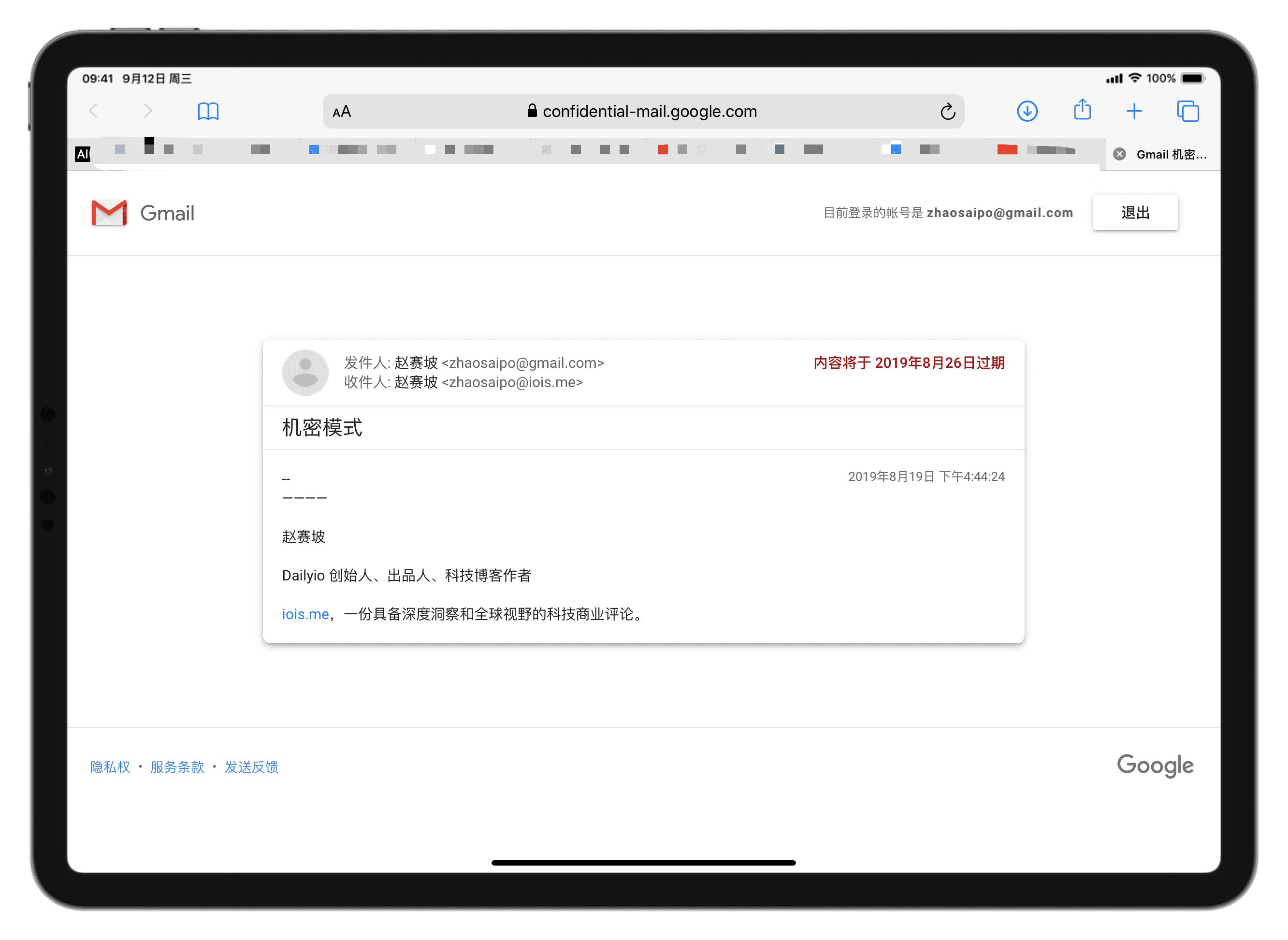Screen dimensions: 1288x940
Task: Add a new tab with plus icon
Action: click(1134, 111)
